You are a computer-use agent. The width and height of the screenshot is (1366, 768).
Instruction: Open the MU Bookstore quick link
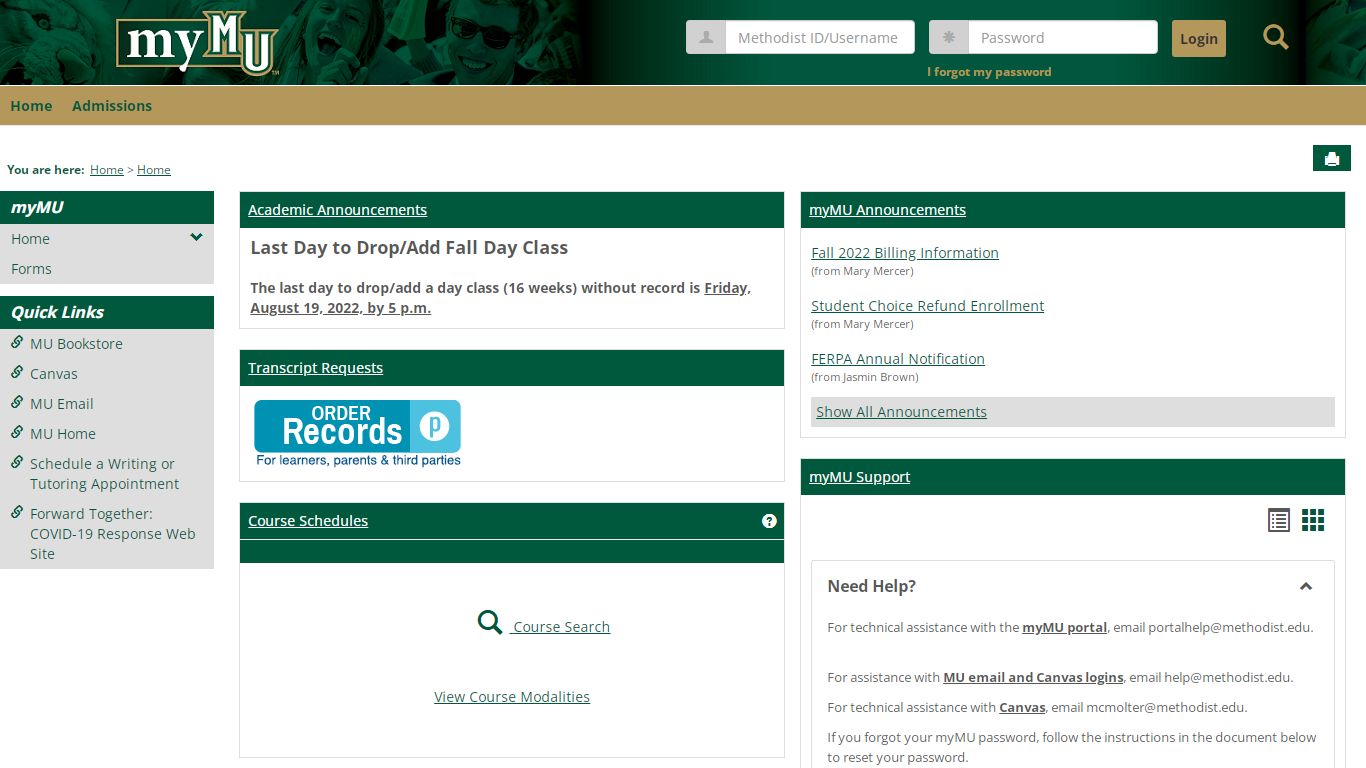[76, 344]
